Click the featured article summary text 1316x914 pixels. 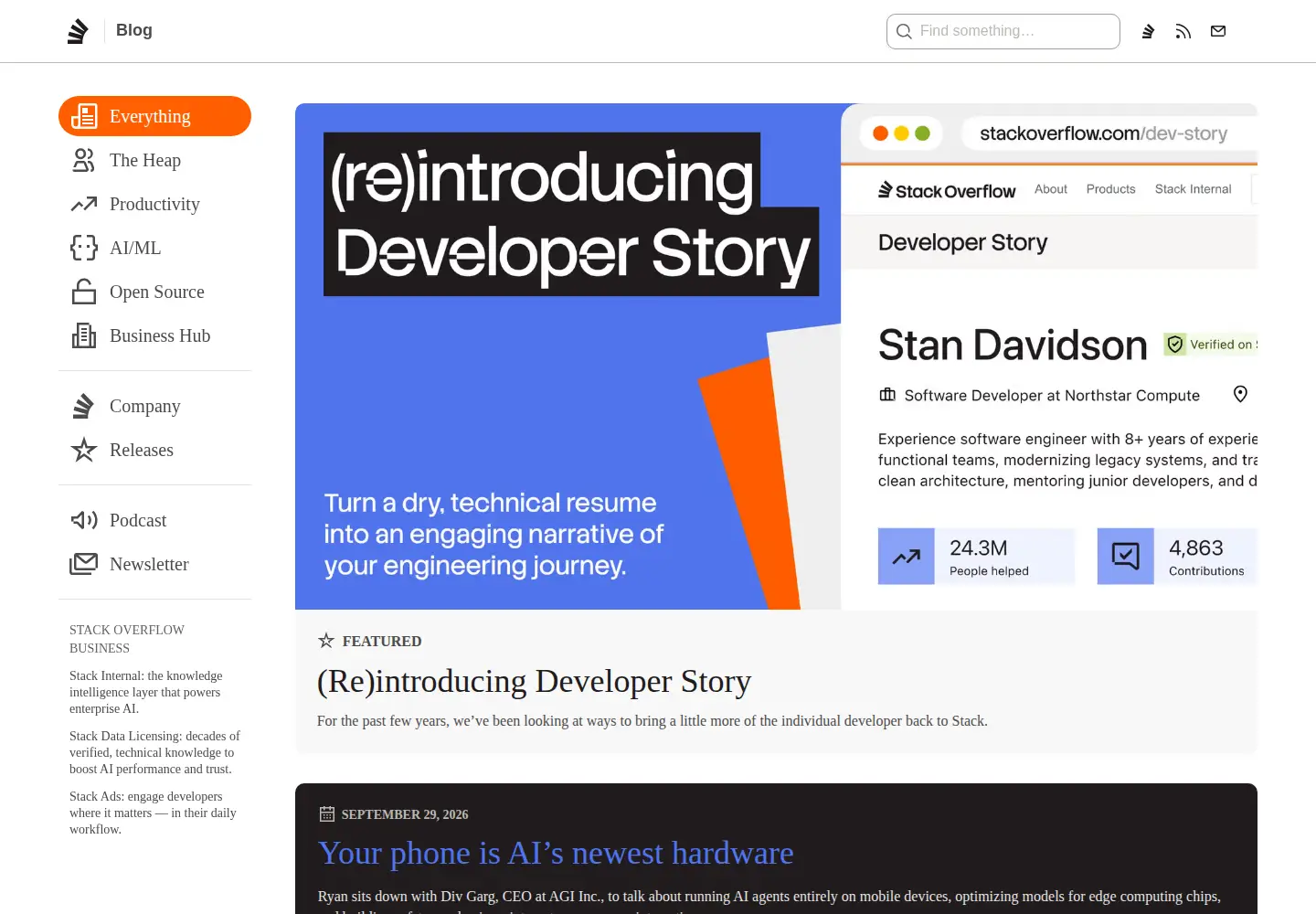pyautogui.click(x=653, y=721)
